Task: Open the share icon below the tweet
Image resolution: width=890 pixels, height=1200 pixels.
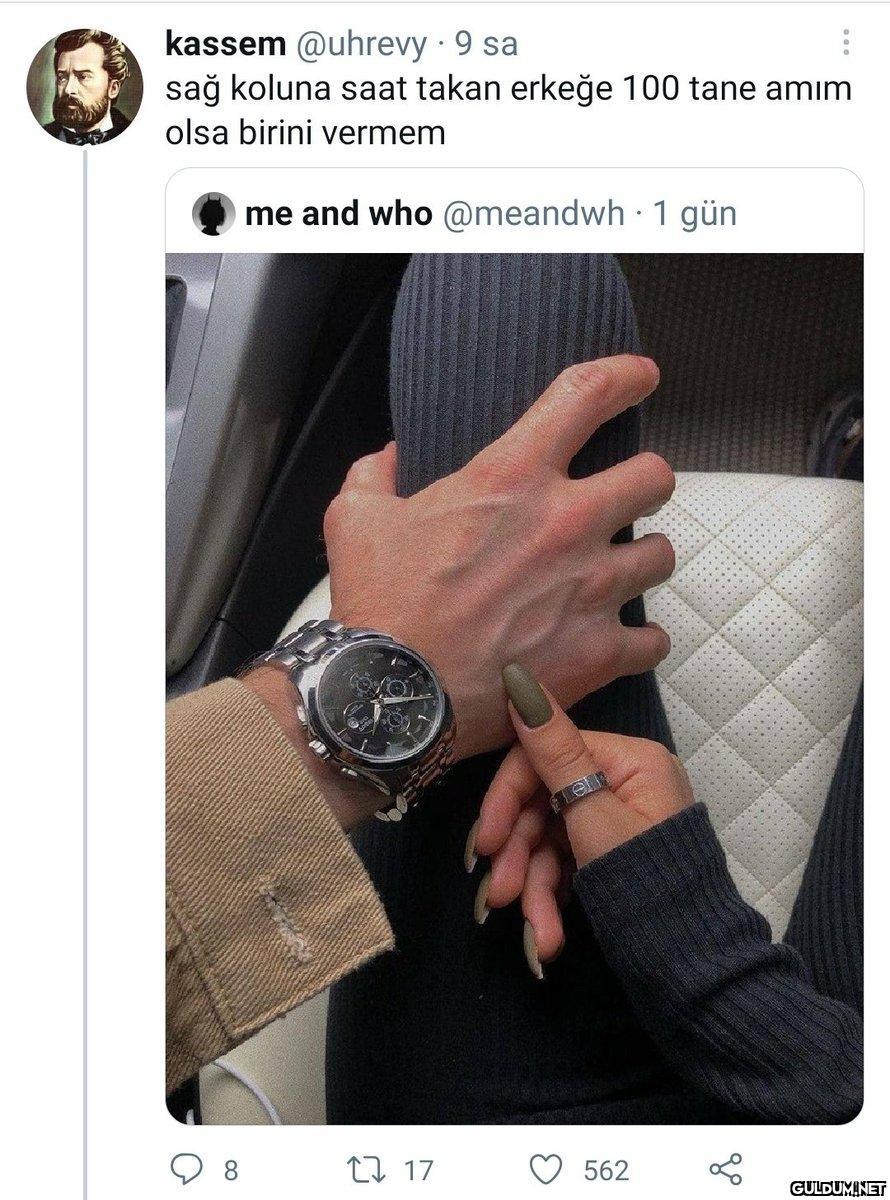Action: (x=725, y=1169)
